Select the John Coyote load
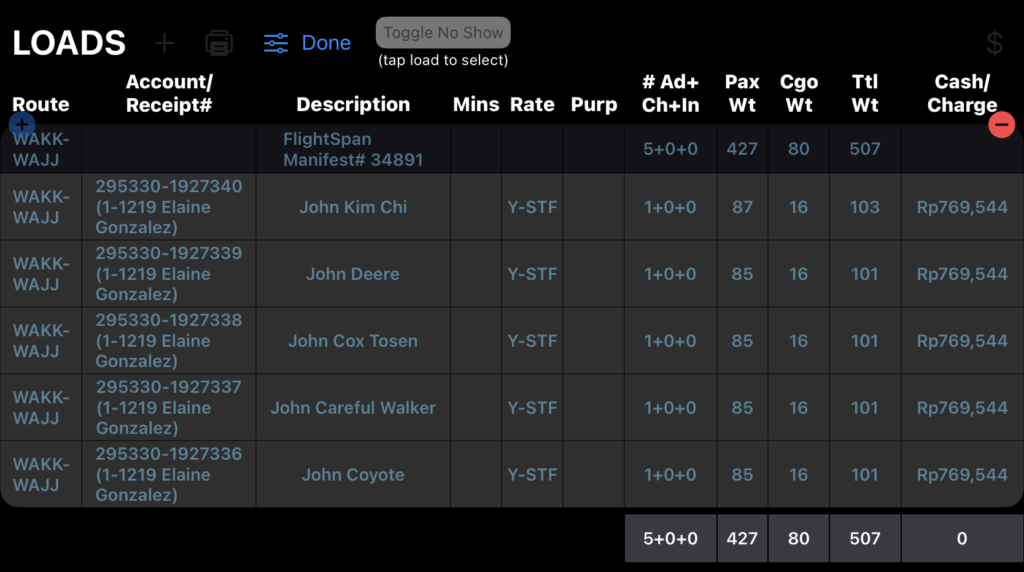Image resolution: width=1024 pixels, height=572 pixels. pos(353,475)
